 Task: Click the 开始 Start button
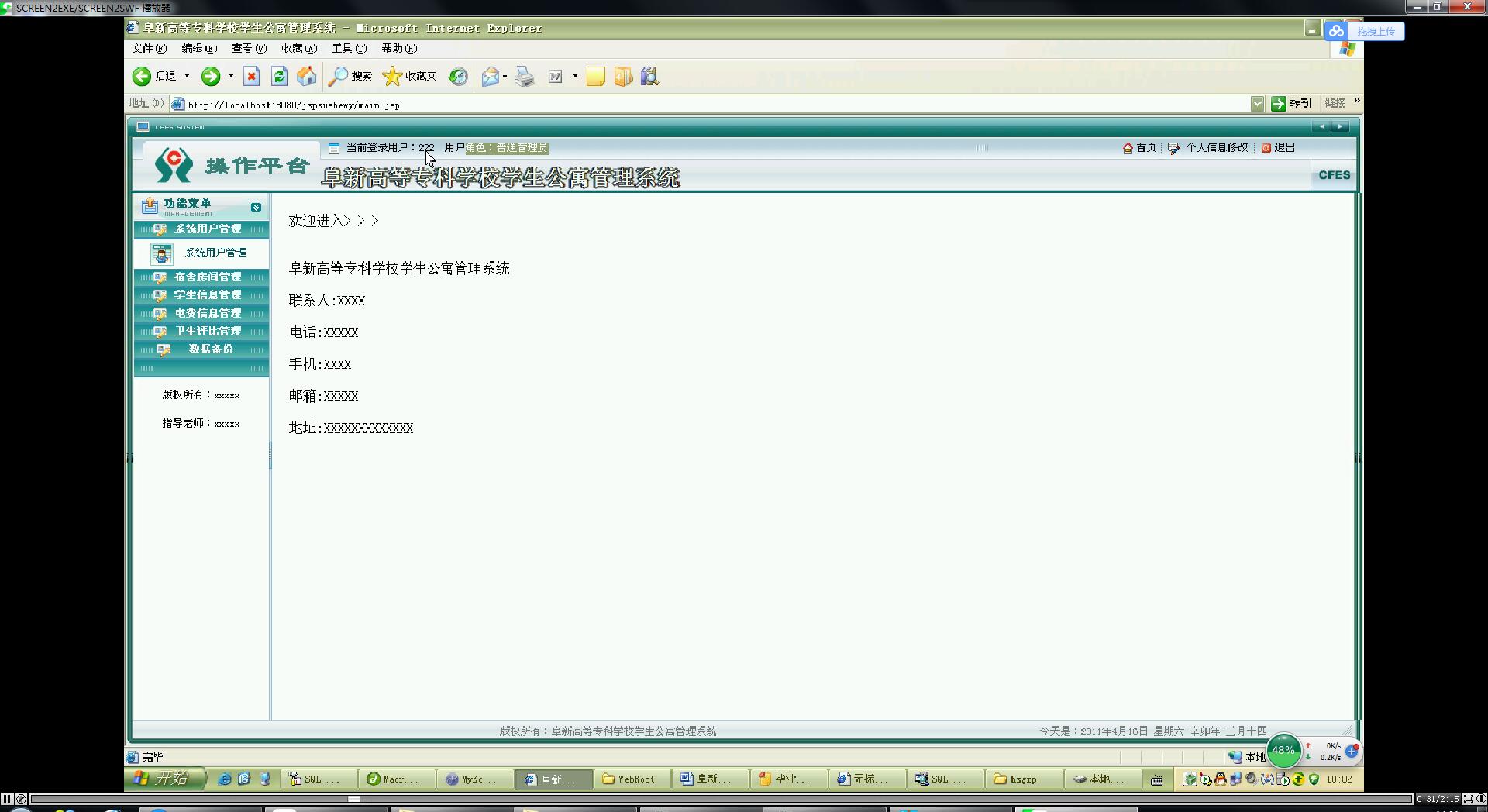165,779
